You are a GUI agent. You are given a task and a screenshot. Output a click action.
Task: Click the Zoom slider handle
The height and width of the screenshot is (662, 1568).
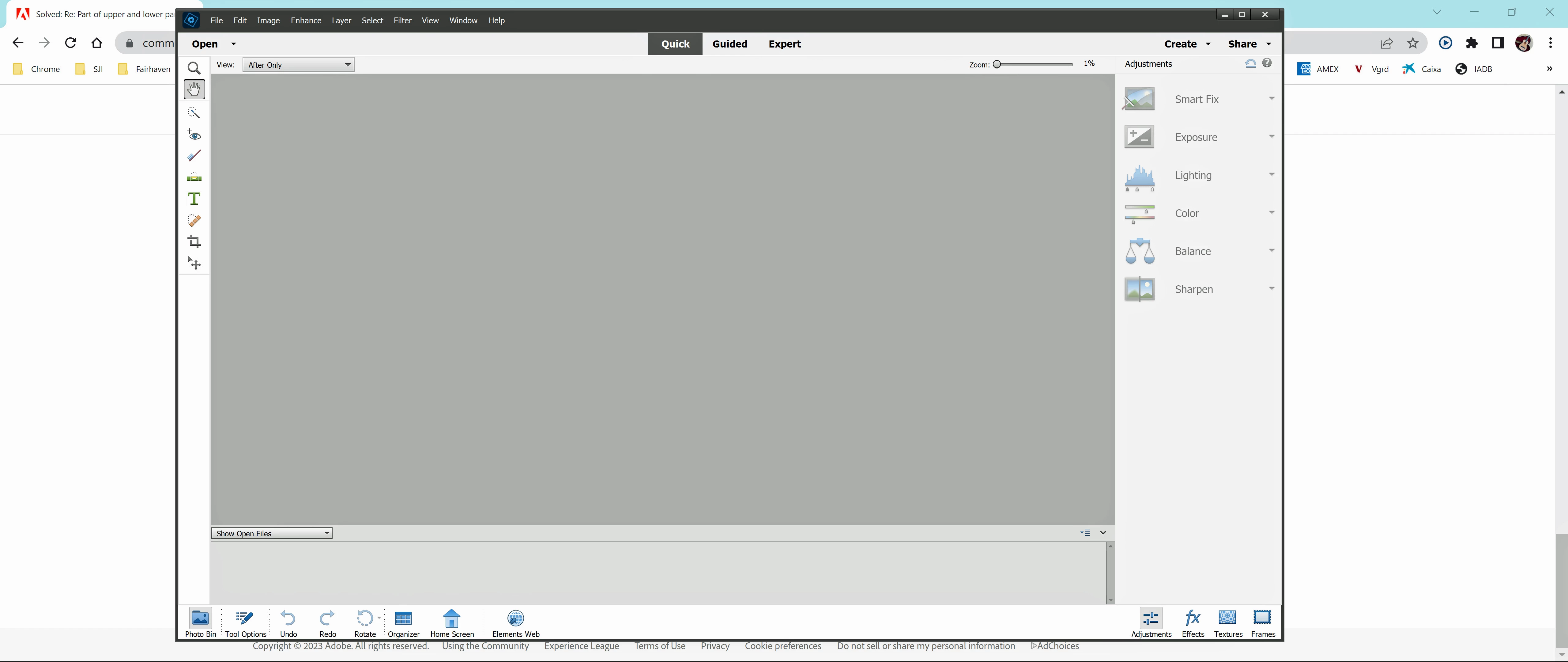(997, 64)
